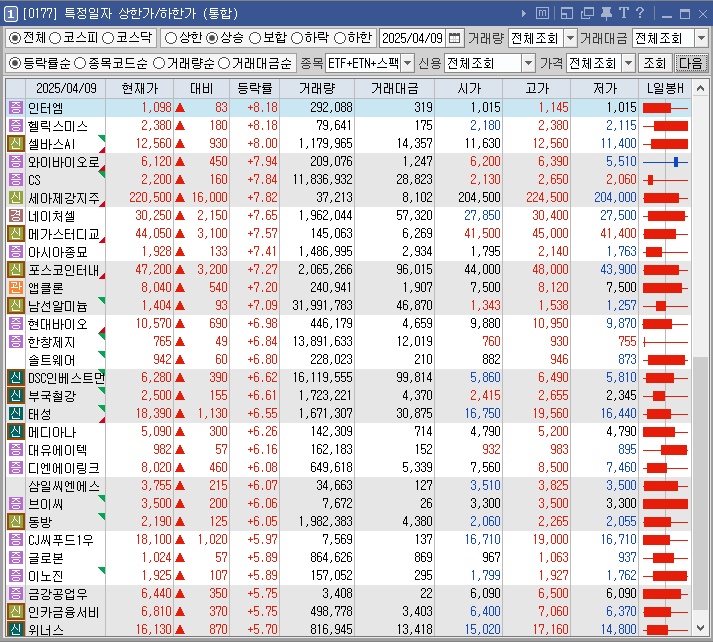Open the calendar date picker icon
The width and height of the screenshot is (713, 642).
click(x=454, y=38)
